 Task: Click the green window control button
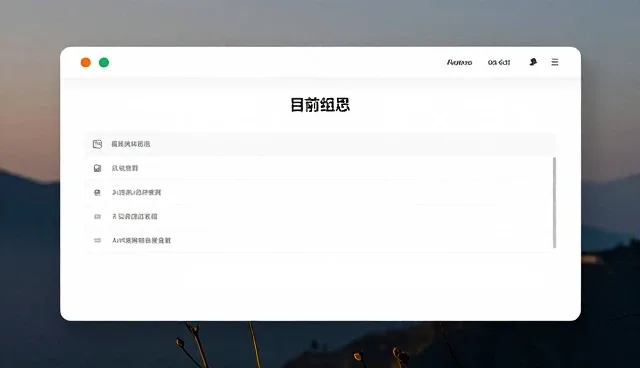[x=104, y=62]
